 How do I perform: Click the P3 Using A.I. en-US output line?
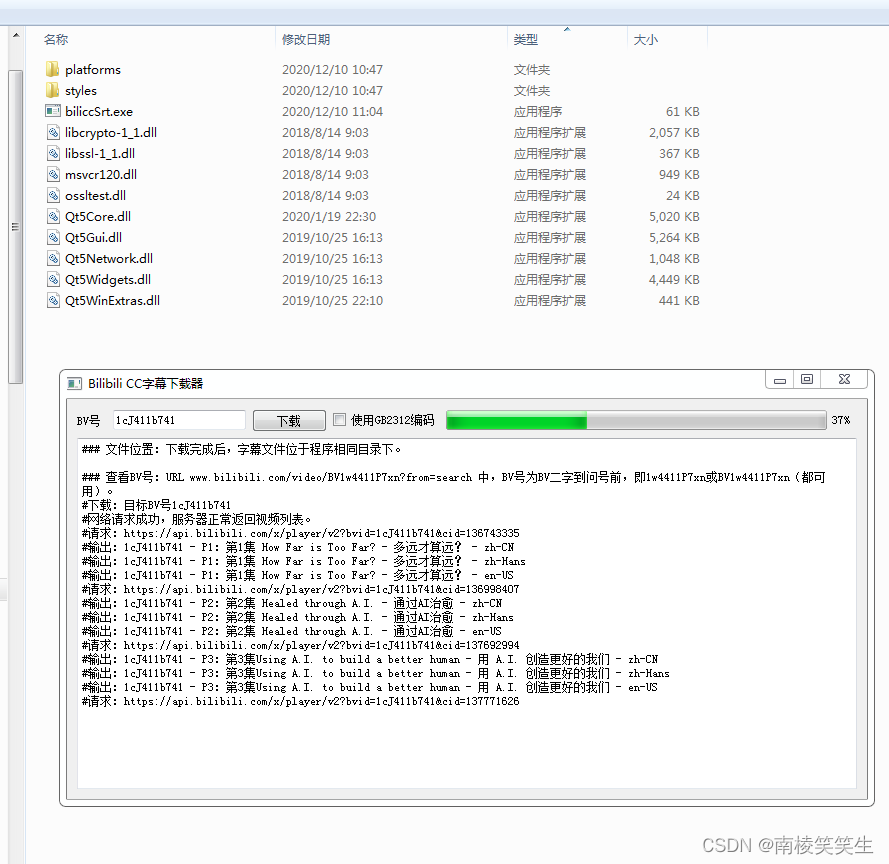(x=370, y=687)
